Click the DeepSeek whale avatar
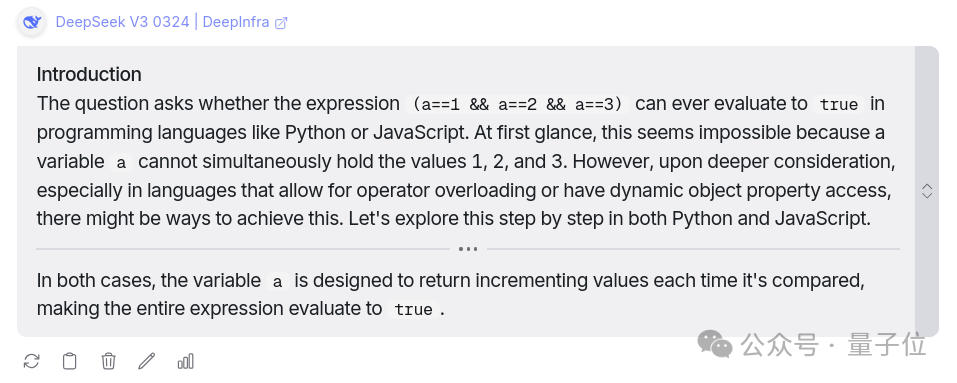This screenshot has width=957, height=383. coord(31,23)
